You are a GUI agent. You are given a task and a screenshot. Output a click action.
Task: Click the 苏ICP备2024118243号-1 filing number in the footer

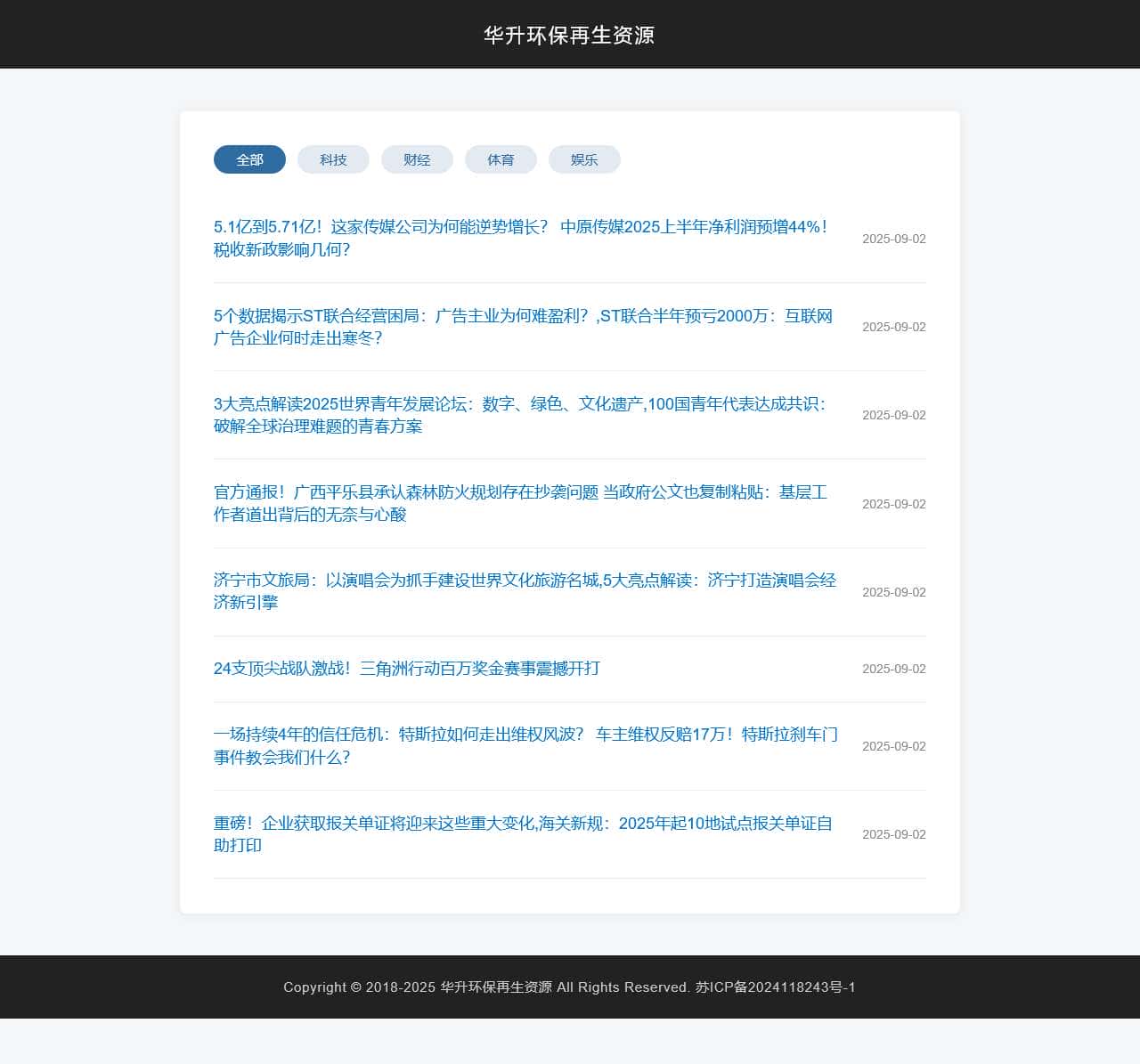pos(775,987)
